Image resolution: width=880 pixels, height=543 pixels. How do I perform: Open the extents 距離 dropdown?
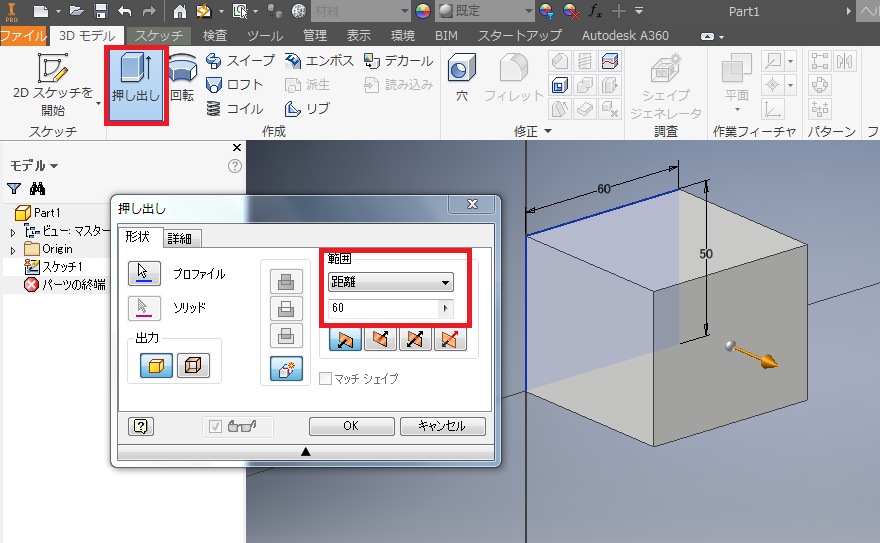tap(391, 282)
